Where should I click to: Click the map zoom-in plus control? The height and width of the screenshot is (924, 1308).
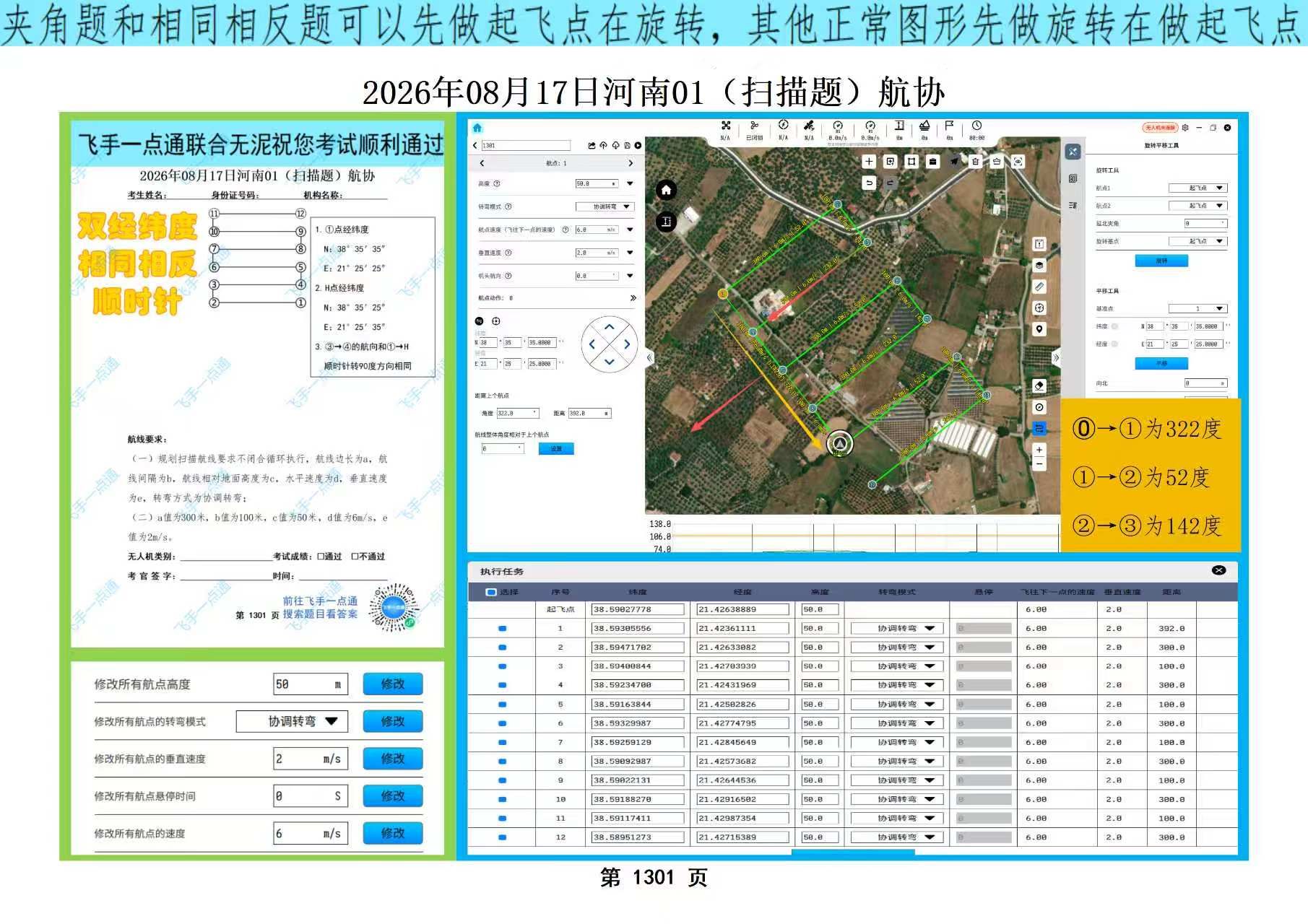pyautogui.click(x=1039, y=450)
